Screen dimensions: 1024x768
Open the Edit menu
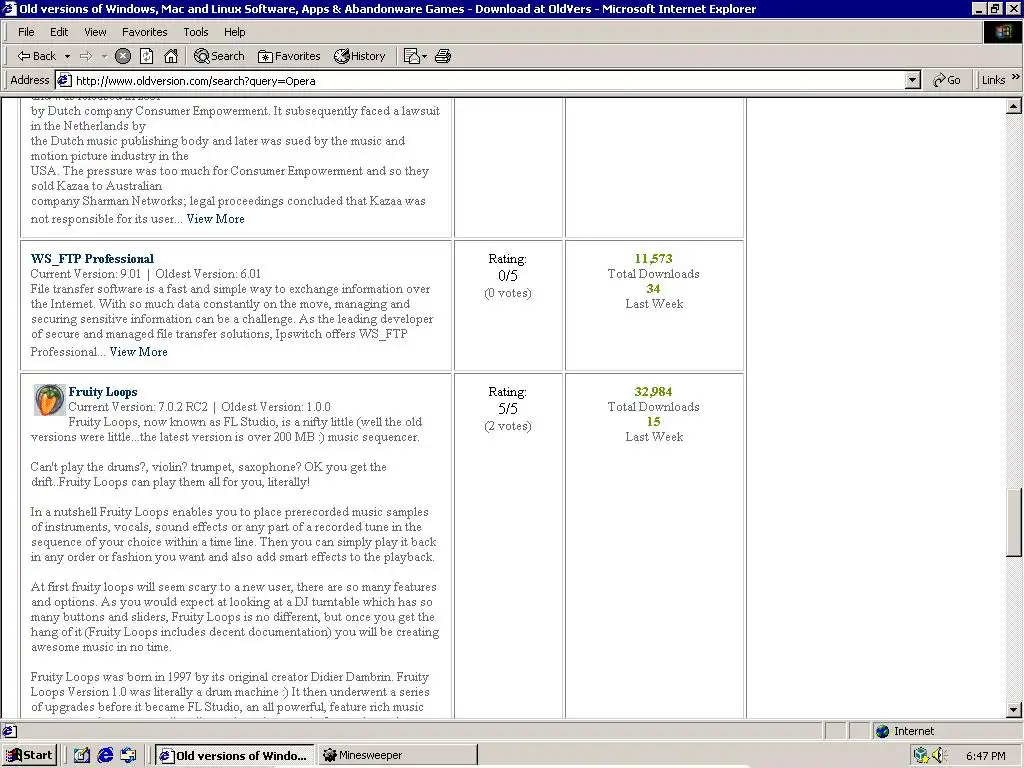59,32
